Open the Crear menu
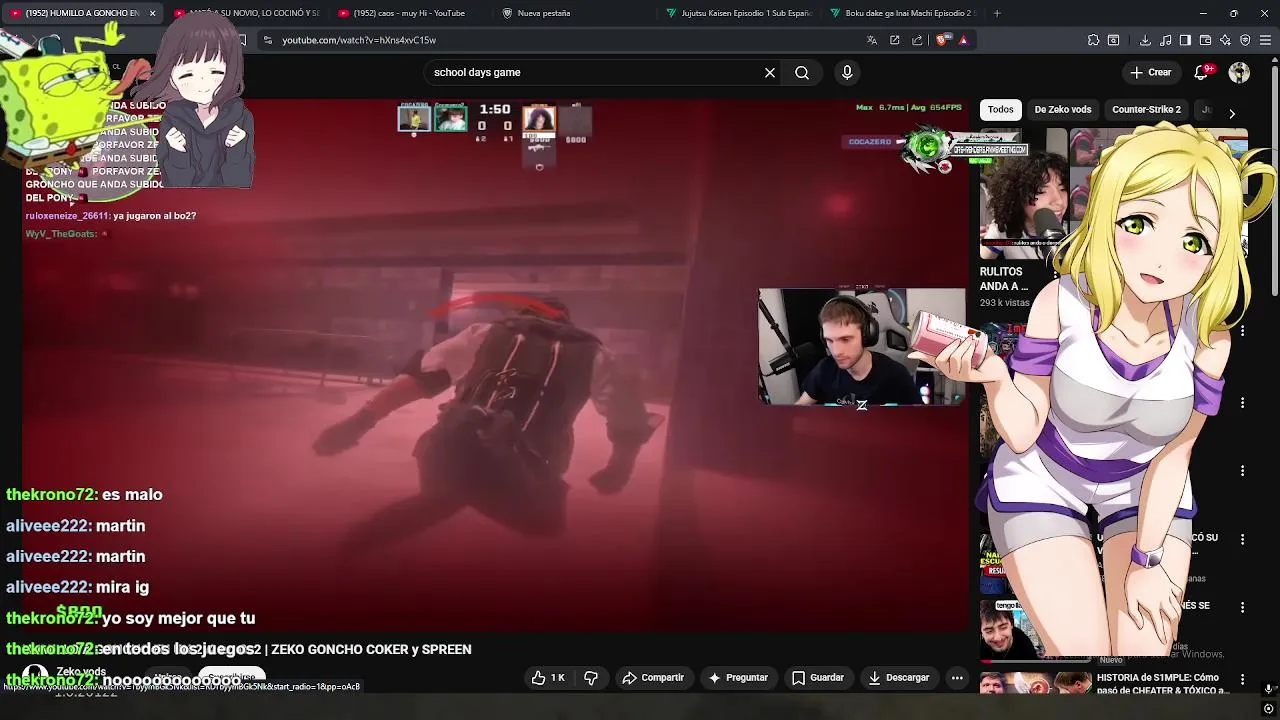This screenshot has width=1280, height=720. tap(1150, 72)
